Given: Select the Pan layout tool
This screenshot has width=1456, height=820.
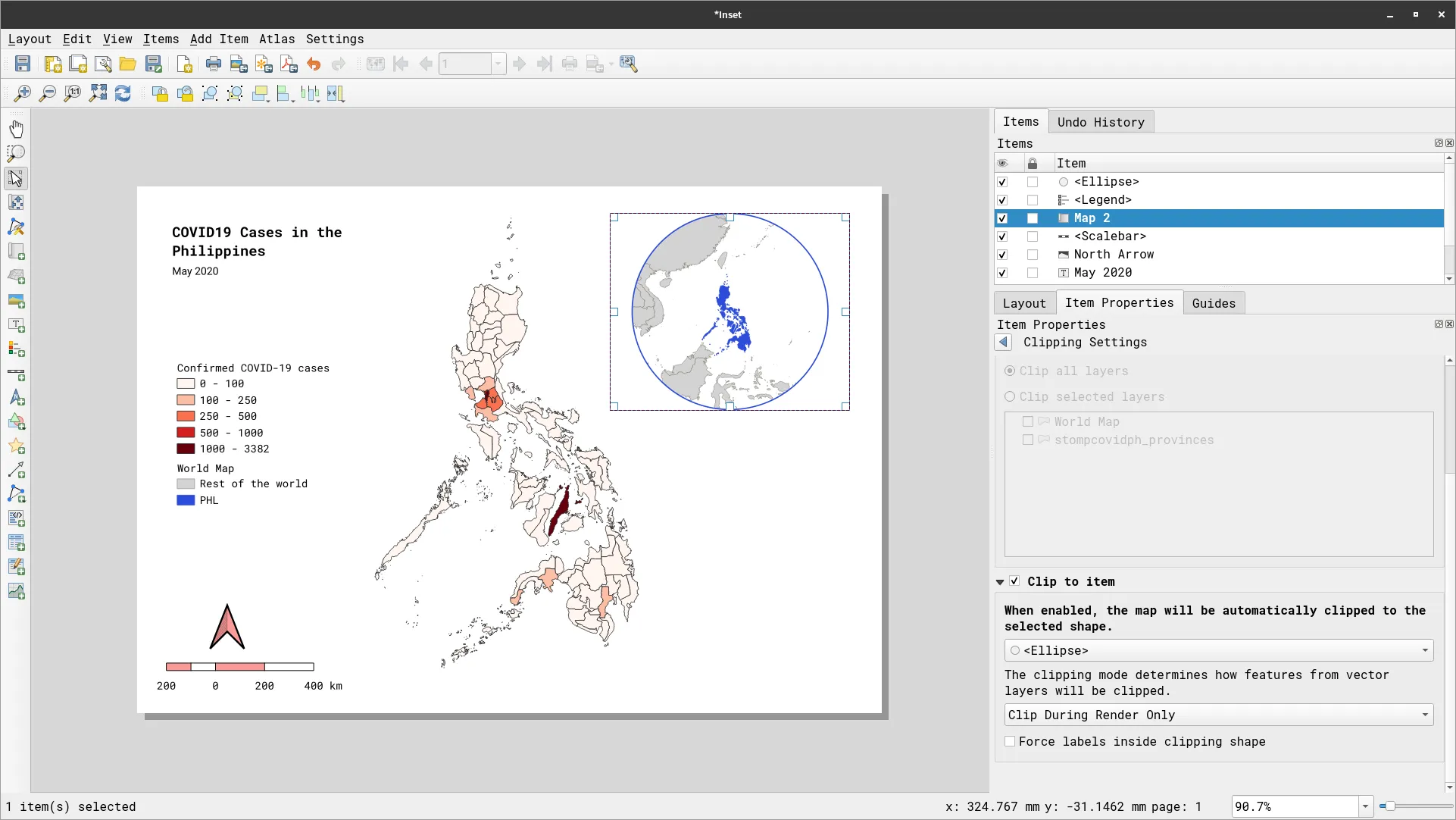Looking at the screenshot, I should (x=17, y=128).
